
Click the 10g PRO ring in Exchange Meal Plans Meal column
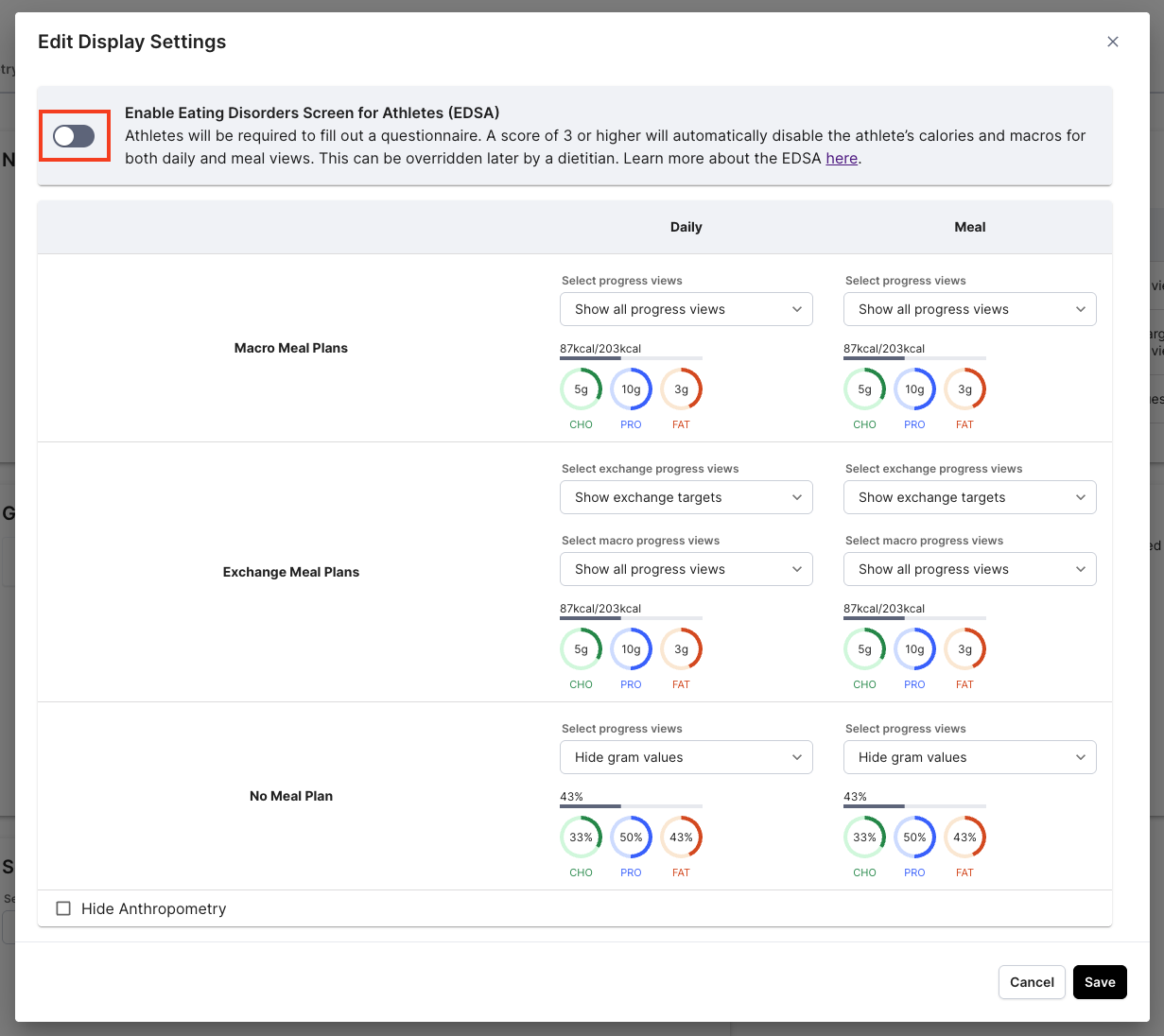914,649
